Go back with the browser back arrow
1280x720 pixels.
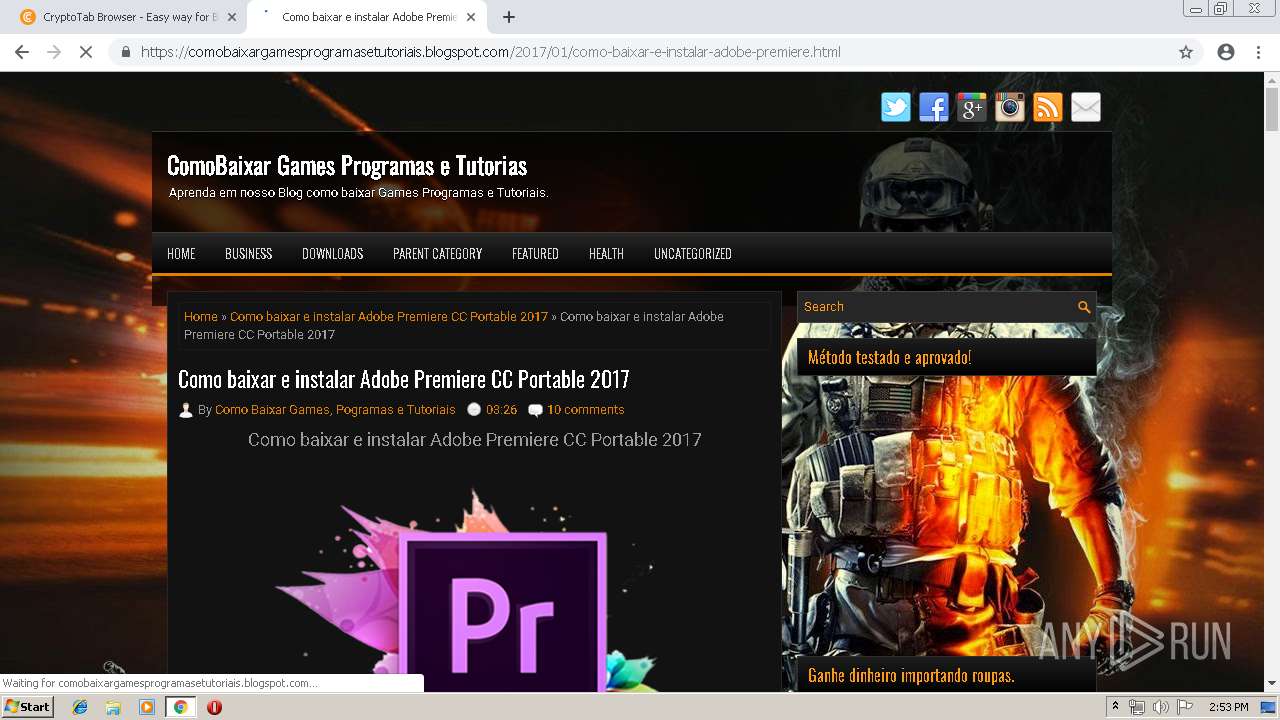pyautogui.click(x=22, y=52)
